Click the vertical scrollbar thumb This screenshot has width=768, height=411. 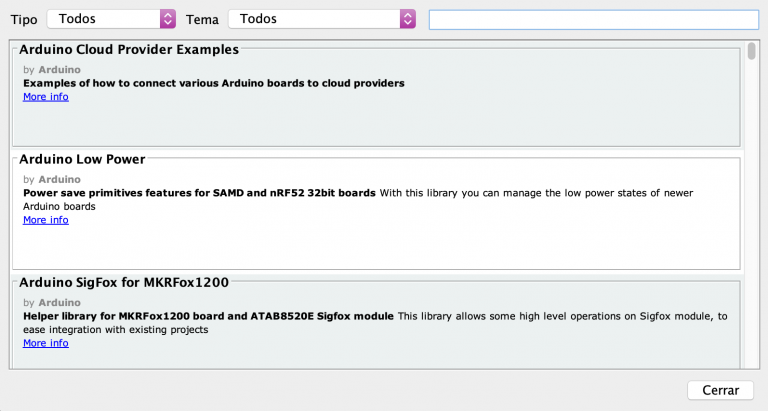pyautogui.click(x=751, y=51)
